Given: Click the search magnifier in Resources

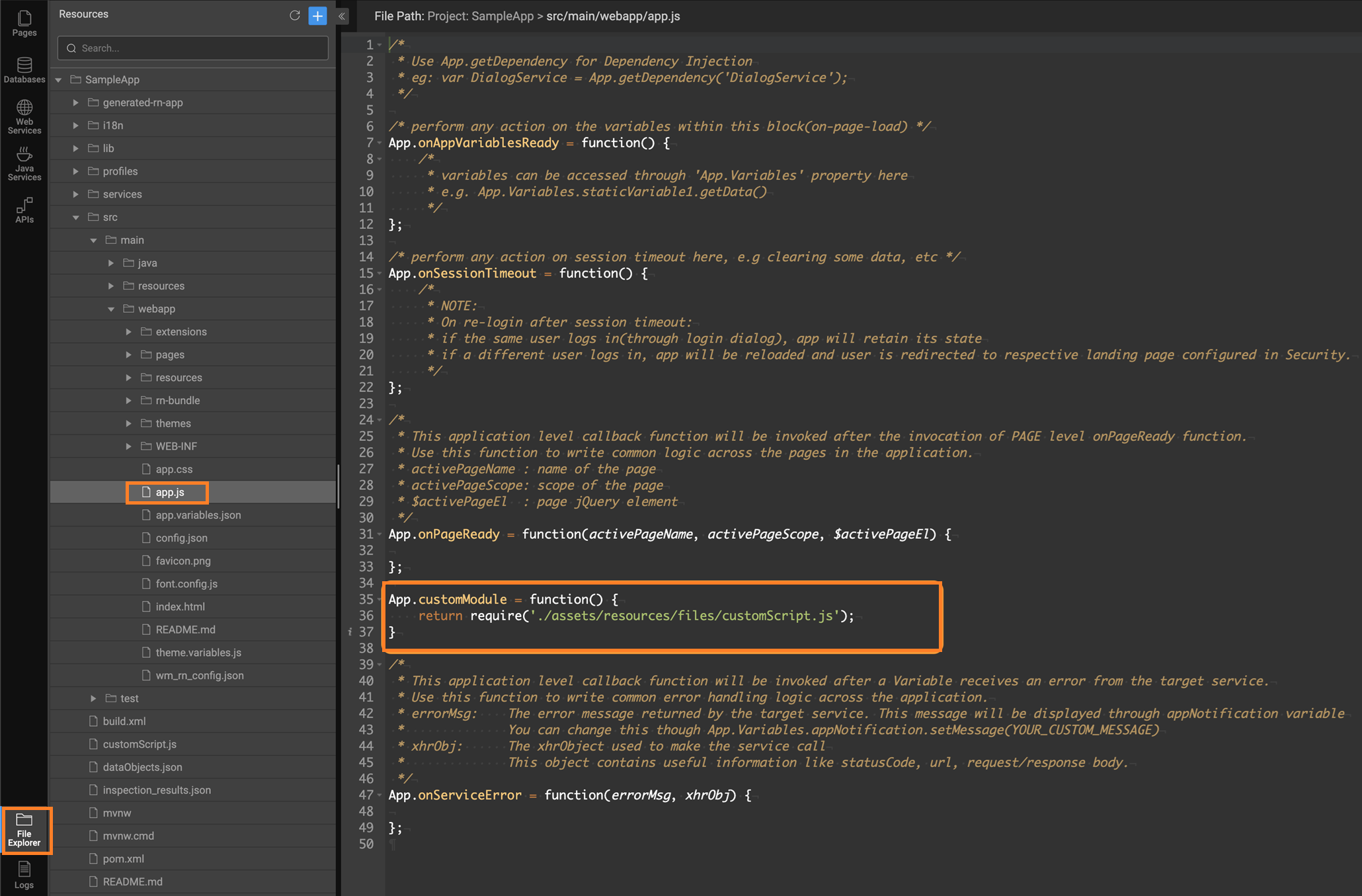Looking at the screenshot, I should (x=71, y=48).
